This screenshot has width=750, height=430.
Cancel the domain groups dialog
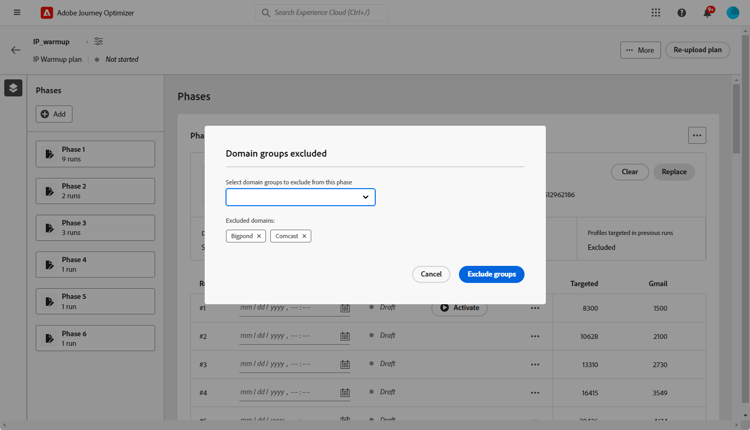click(x=431, y=274)
